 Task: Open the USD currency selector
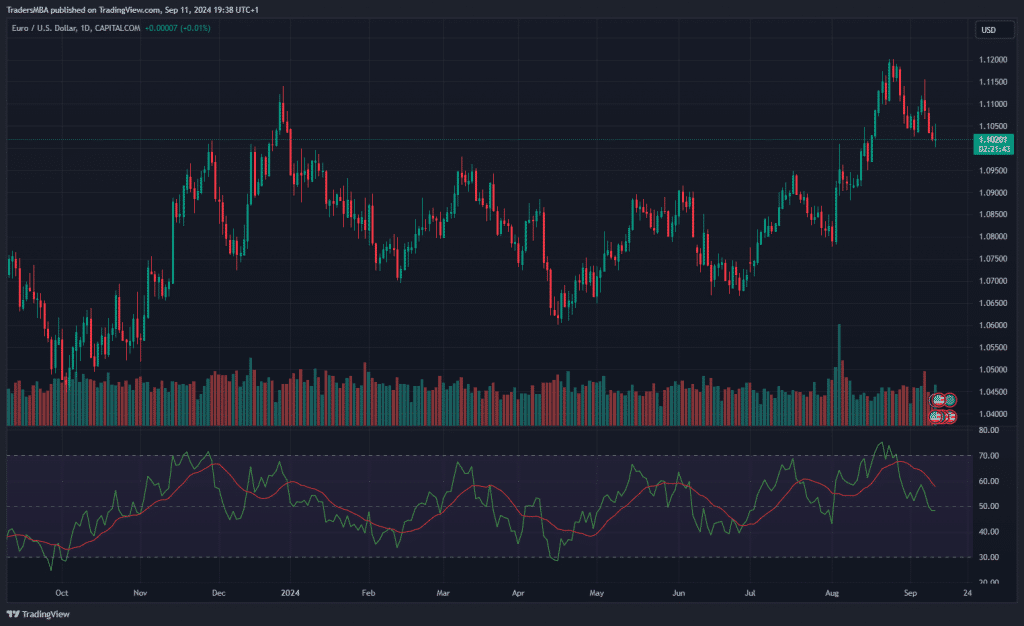coord(987,30)
